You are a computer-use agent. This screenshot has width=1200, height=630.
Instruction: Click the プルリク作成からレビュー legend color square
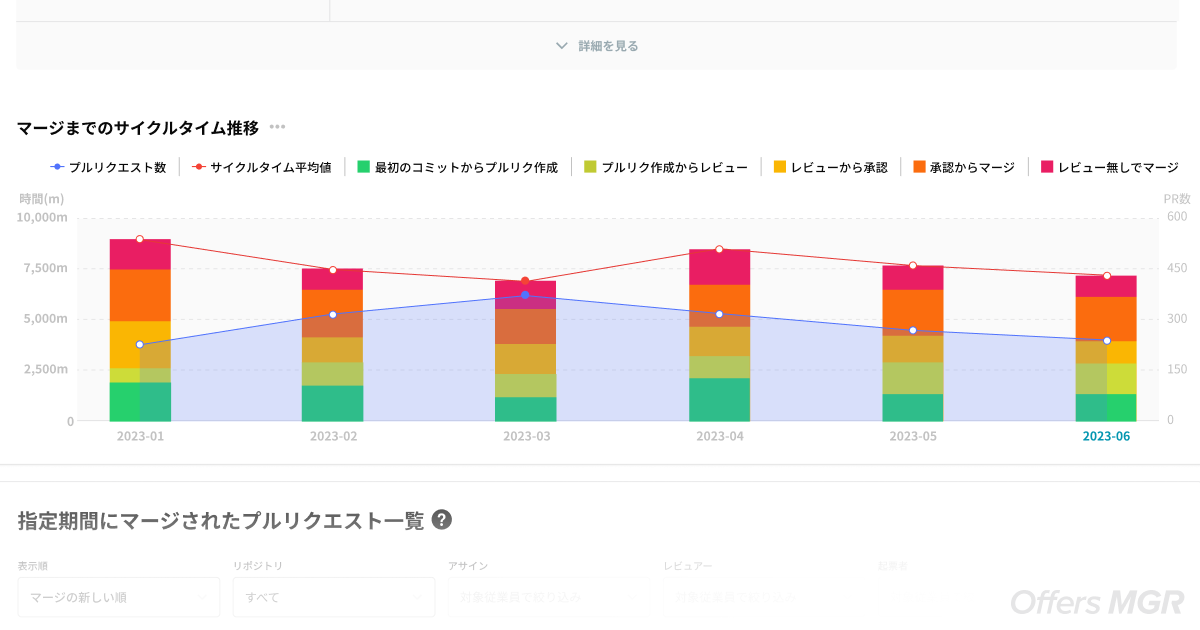pyautogui.click(x=590, y=167)
